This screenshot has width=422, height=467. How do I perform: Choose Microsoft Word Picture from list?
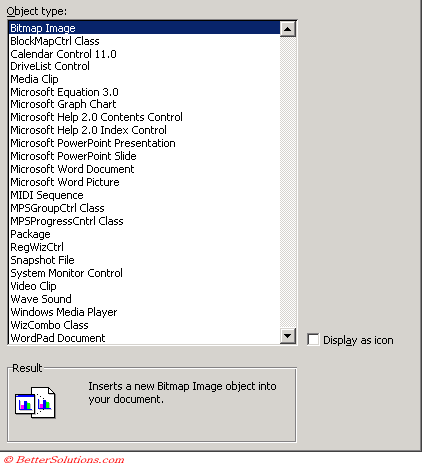click(144, 182)
